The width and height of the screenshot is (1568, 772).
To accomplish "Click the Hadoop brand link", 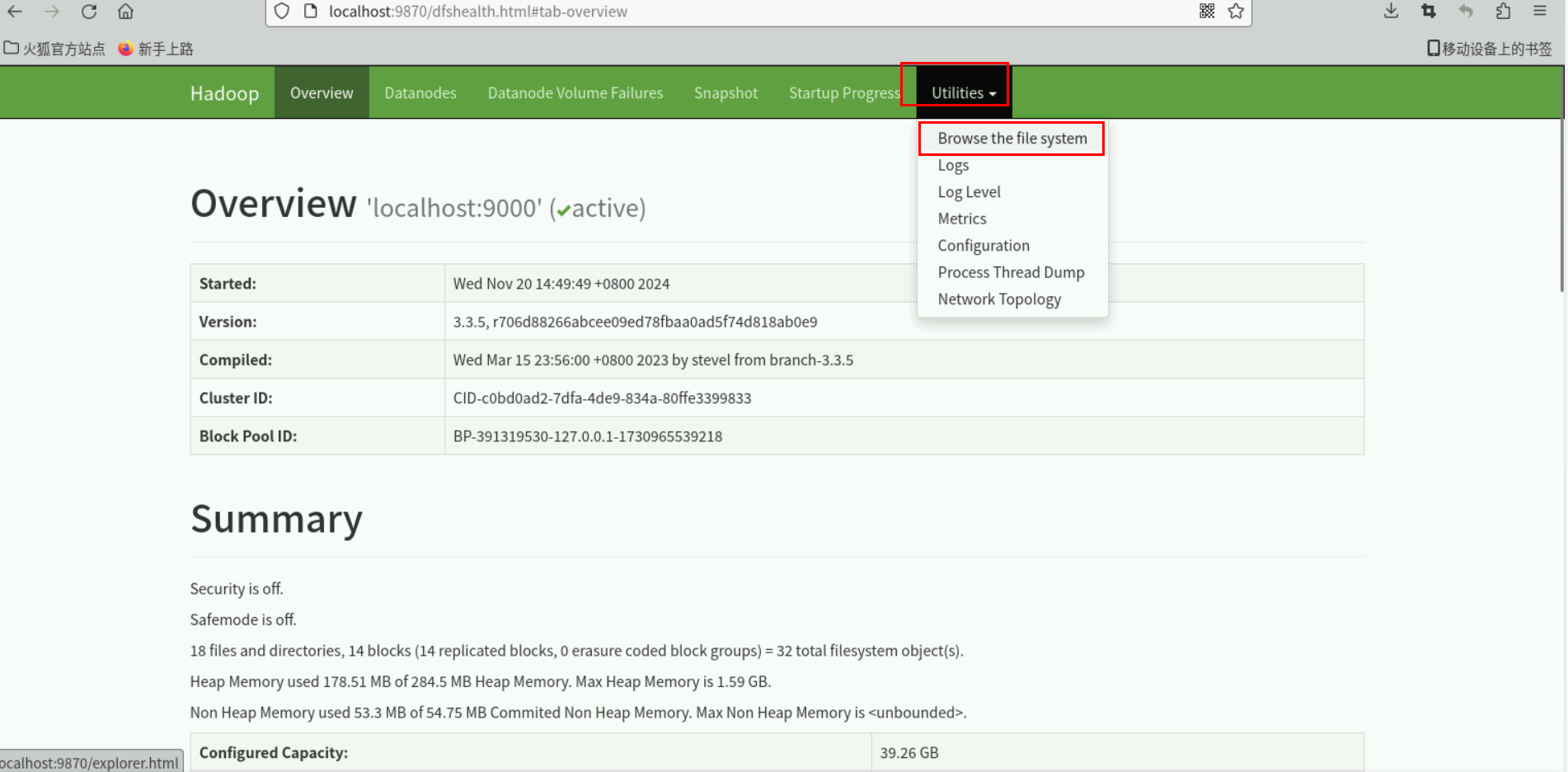I will [224, 93].
